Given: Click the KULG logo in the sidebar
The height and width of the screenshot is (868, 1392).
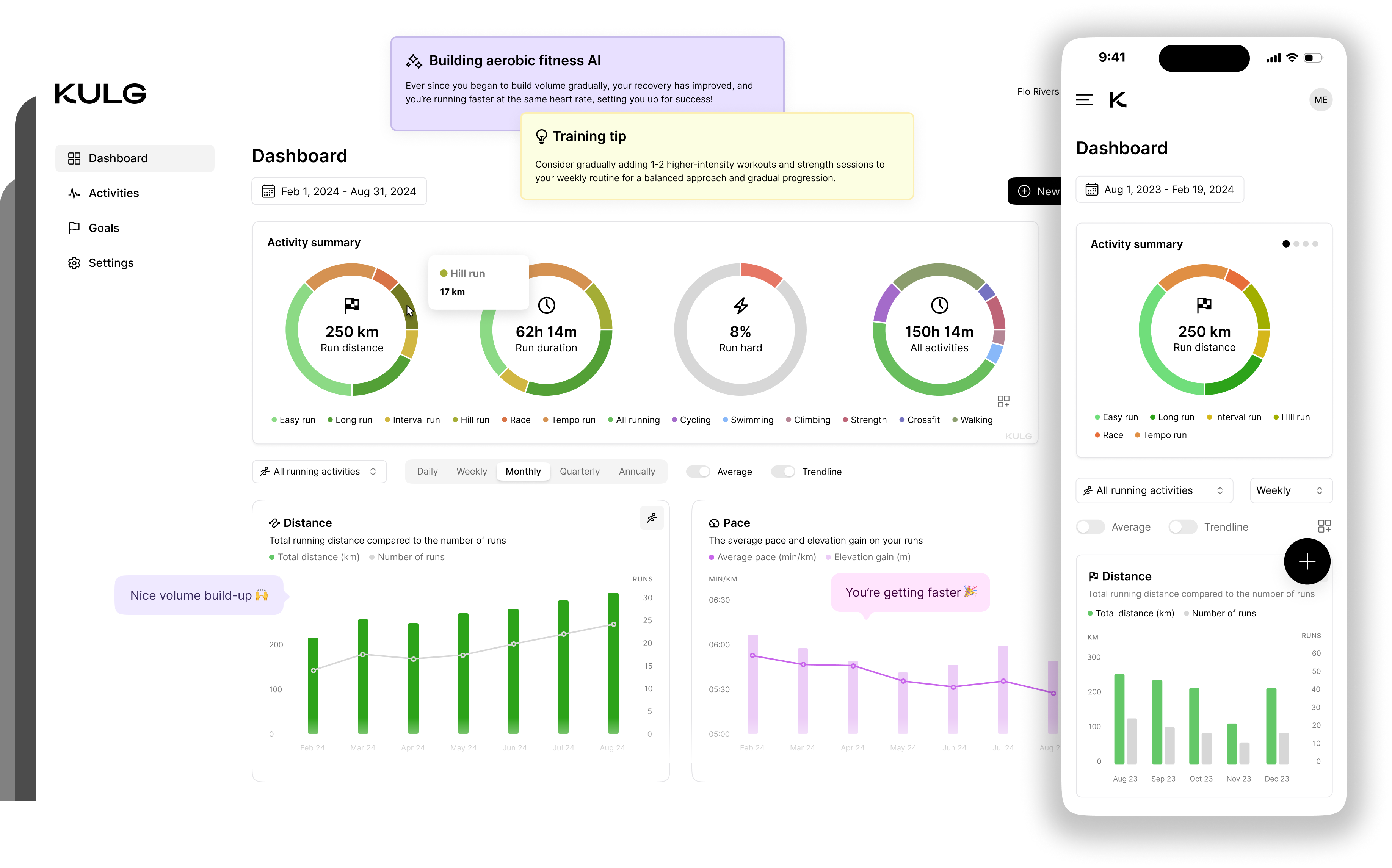Looking at the screenshot, I should tap(100, 94).
